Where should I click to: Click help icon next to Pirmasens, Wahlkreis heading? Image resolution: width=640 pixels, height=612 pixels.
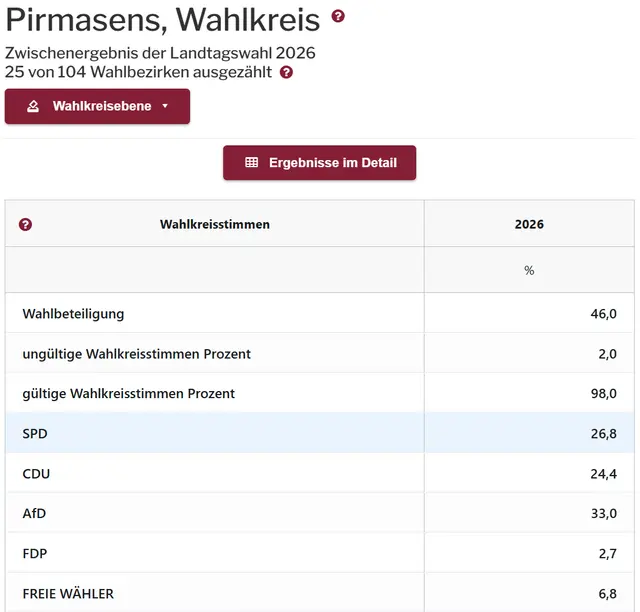click(x=338, y=16)
